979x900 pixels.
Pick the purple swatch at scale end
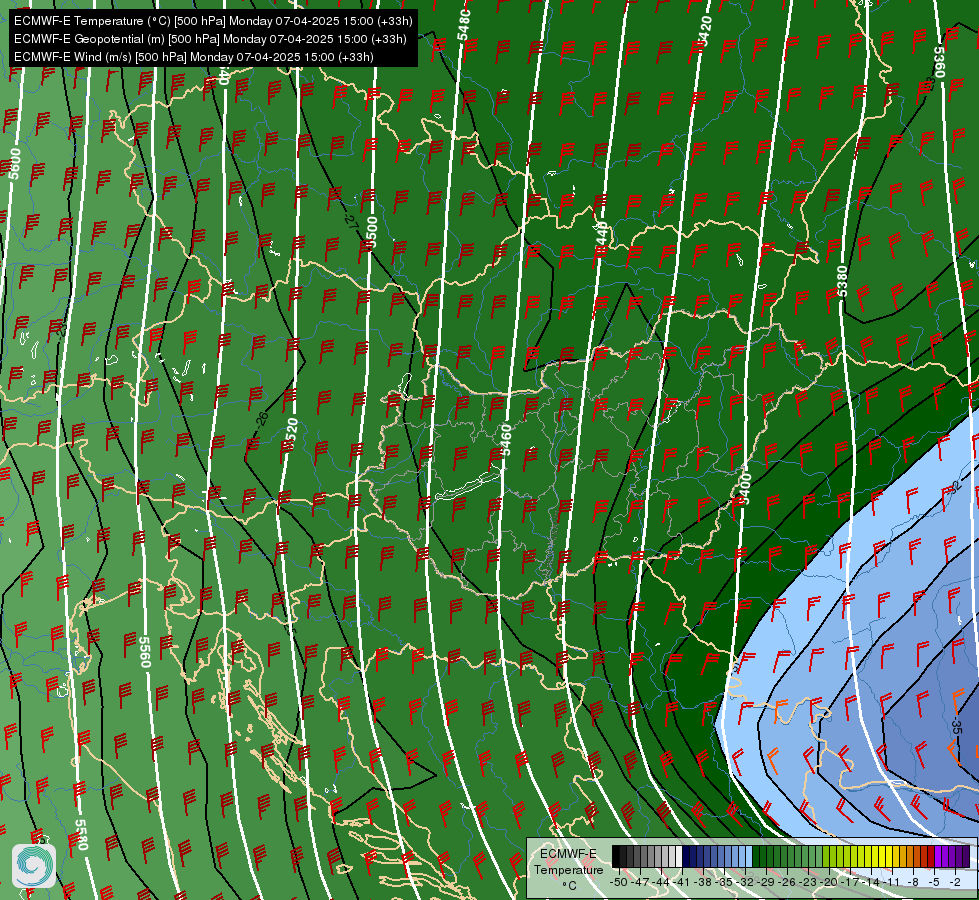[967, 856]
